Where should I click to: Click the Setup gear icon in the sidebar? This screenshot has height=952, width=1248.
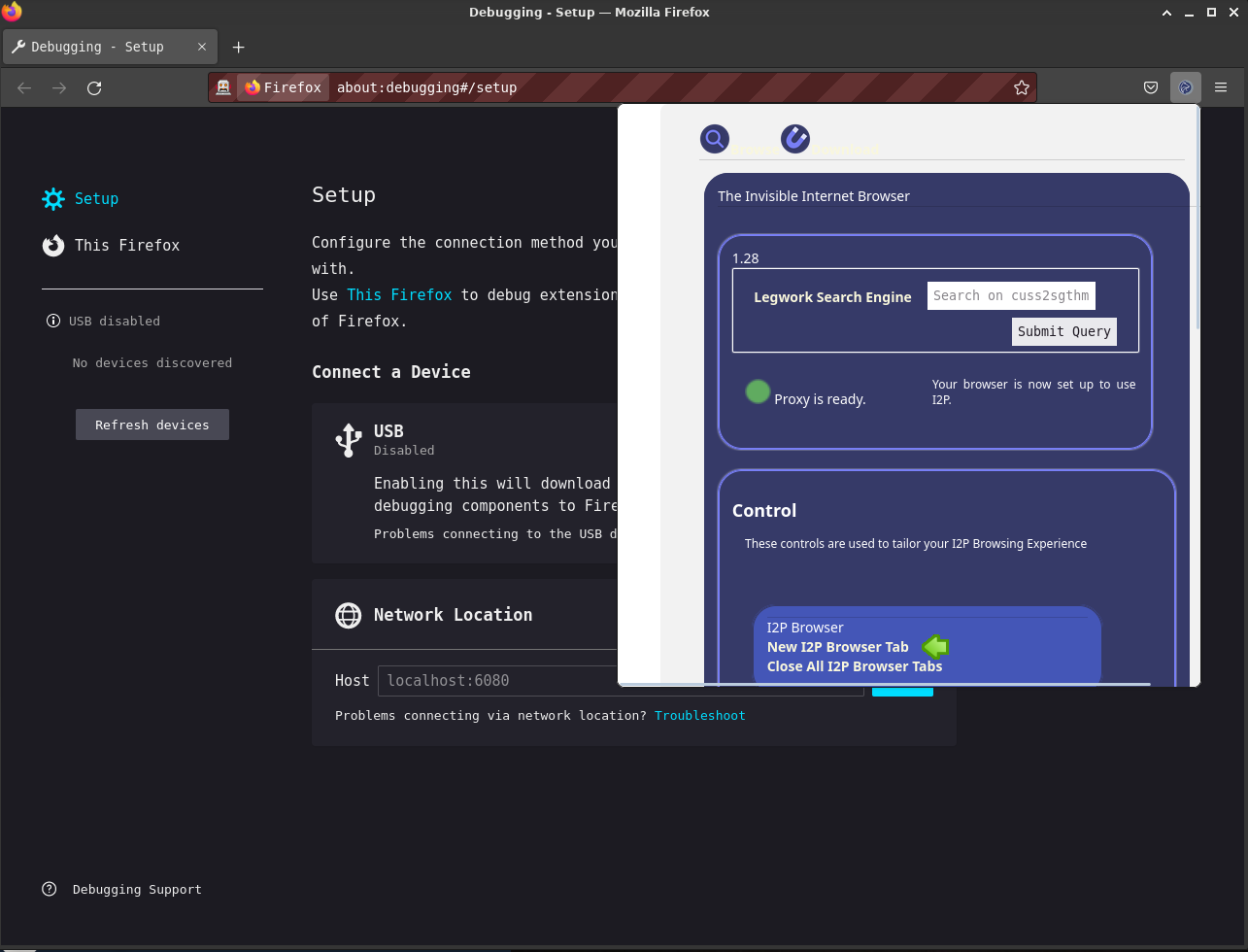53,198
